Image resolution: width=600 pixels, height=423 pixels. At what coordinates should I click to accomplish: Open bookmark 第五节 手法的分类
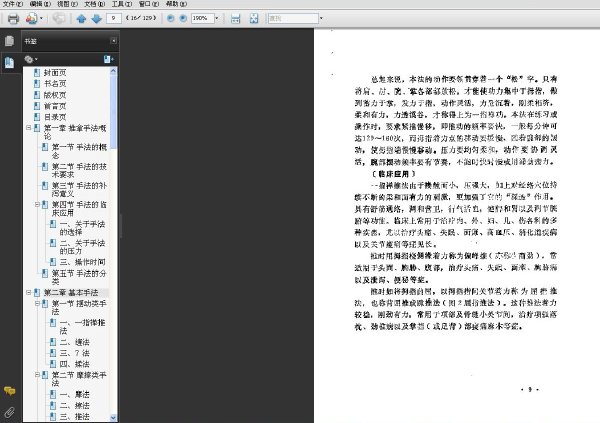79,277
